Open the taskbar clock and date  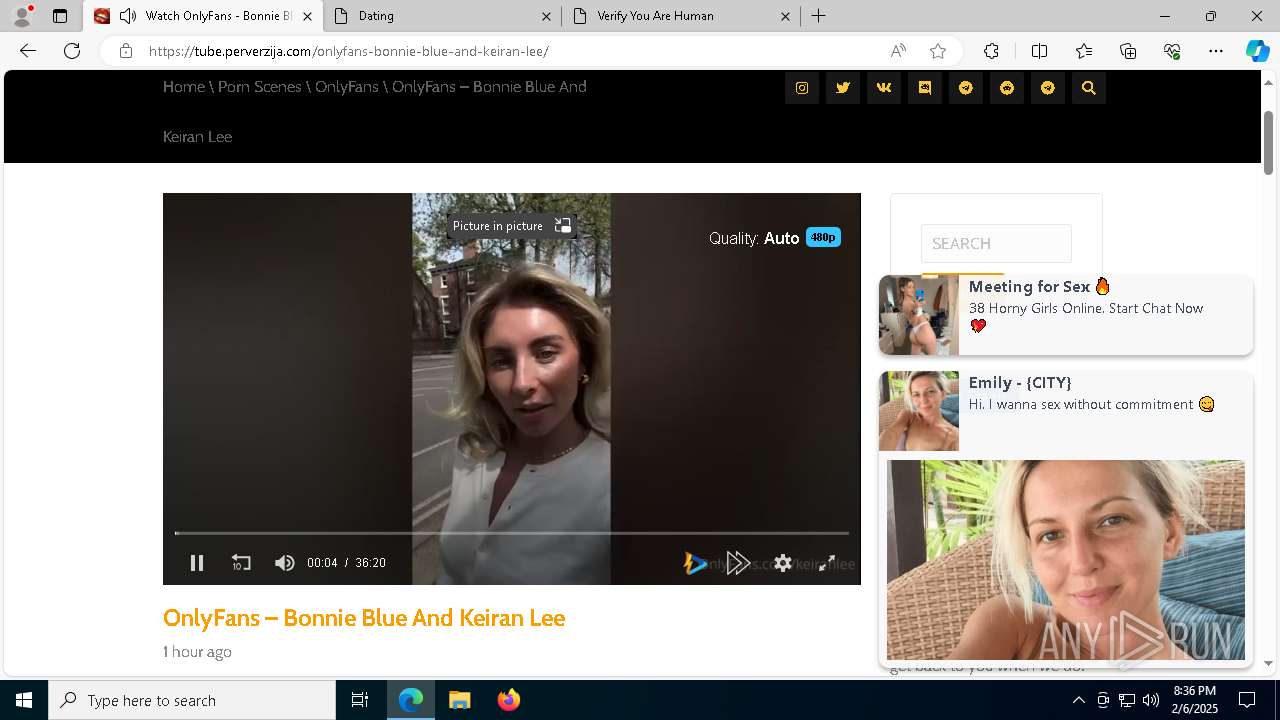click(1194, 700)
